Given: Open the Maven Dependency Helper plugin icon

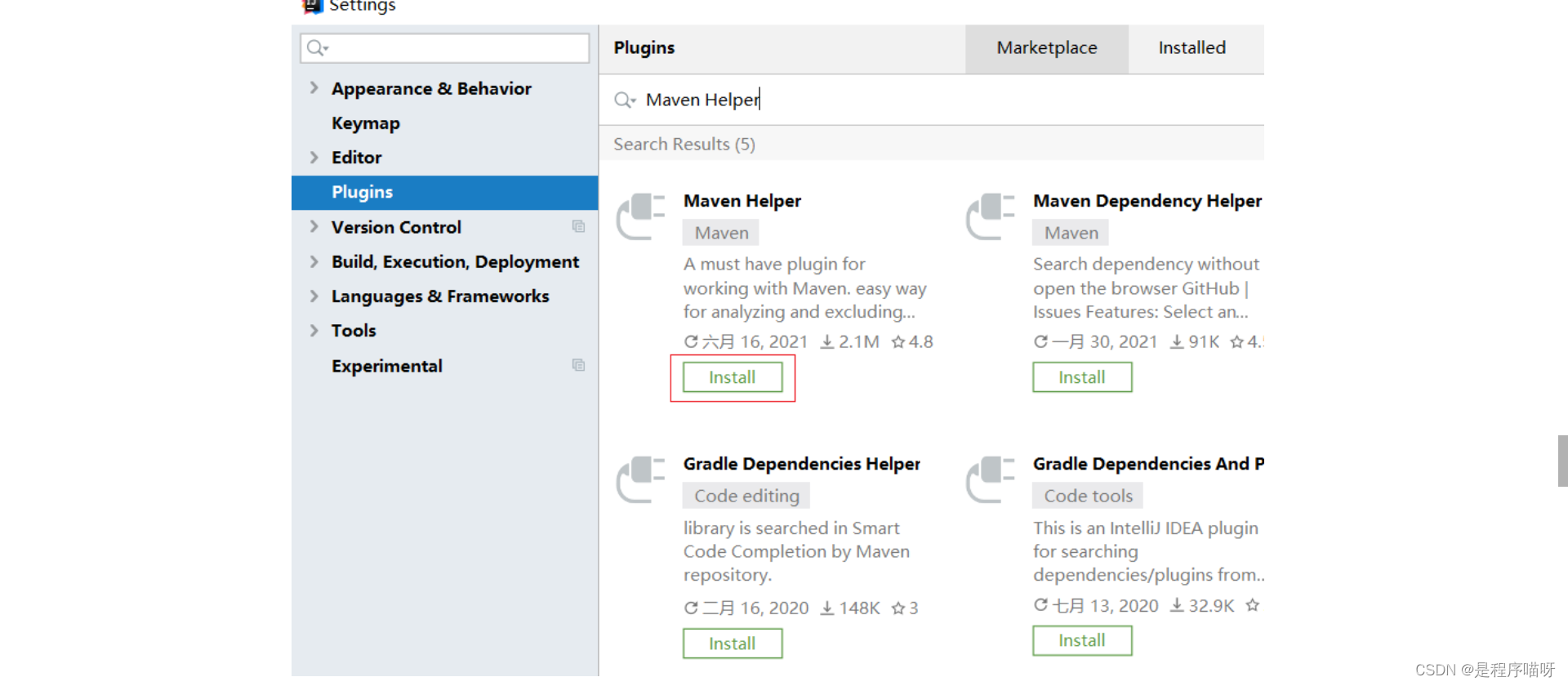Looking at the screenshot, I should pyautogui.click(x=991, y=216).
